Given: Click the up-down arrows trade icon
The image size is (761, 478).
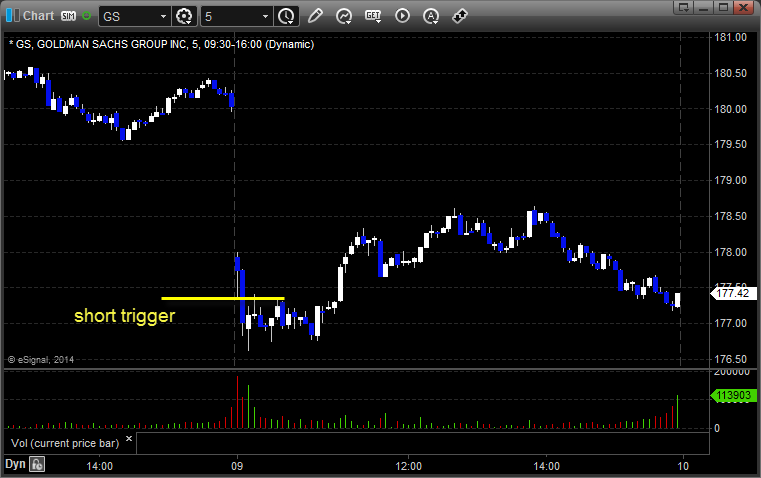Looking at the screenshot, I should click(x=460, y=16).
